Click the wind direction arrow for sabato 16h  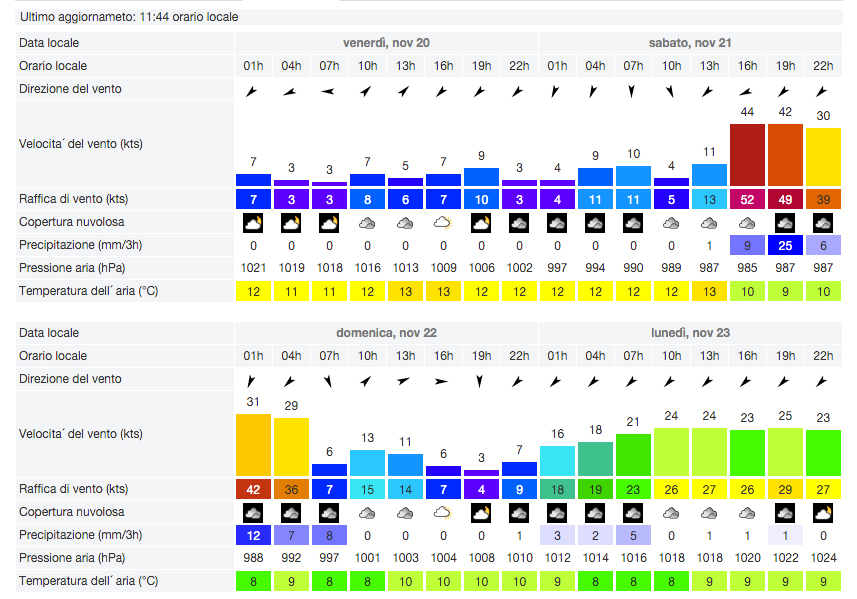coord(747,91)
